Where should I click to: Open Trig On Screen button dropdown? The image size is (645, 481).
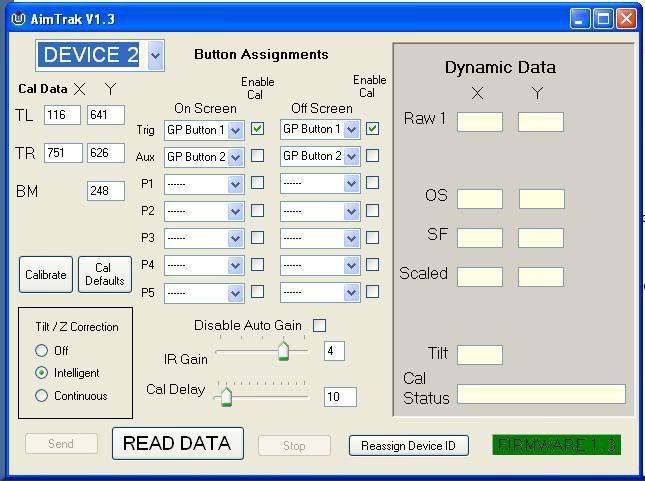(x=235, y=131)
